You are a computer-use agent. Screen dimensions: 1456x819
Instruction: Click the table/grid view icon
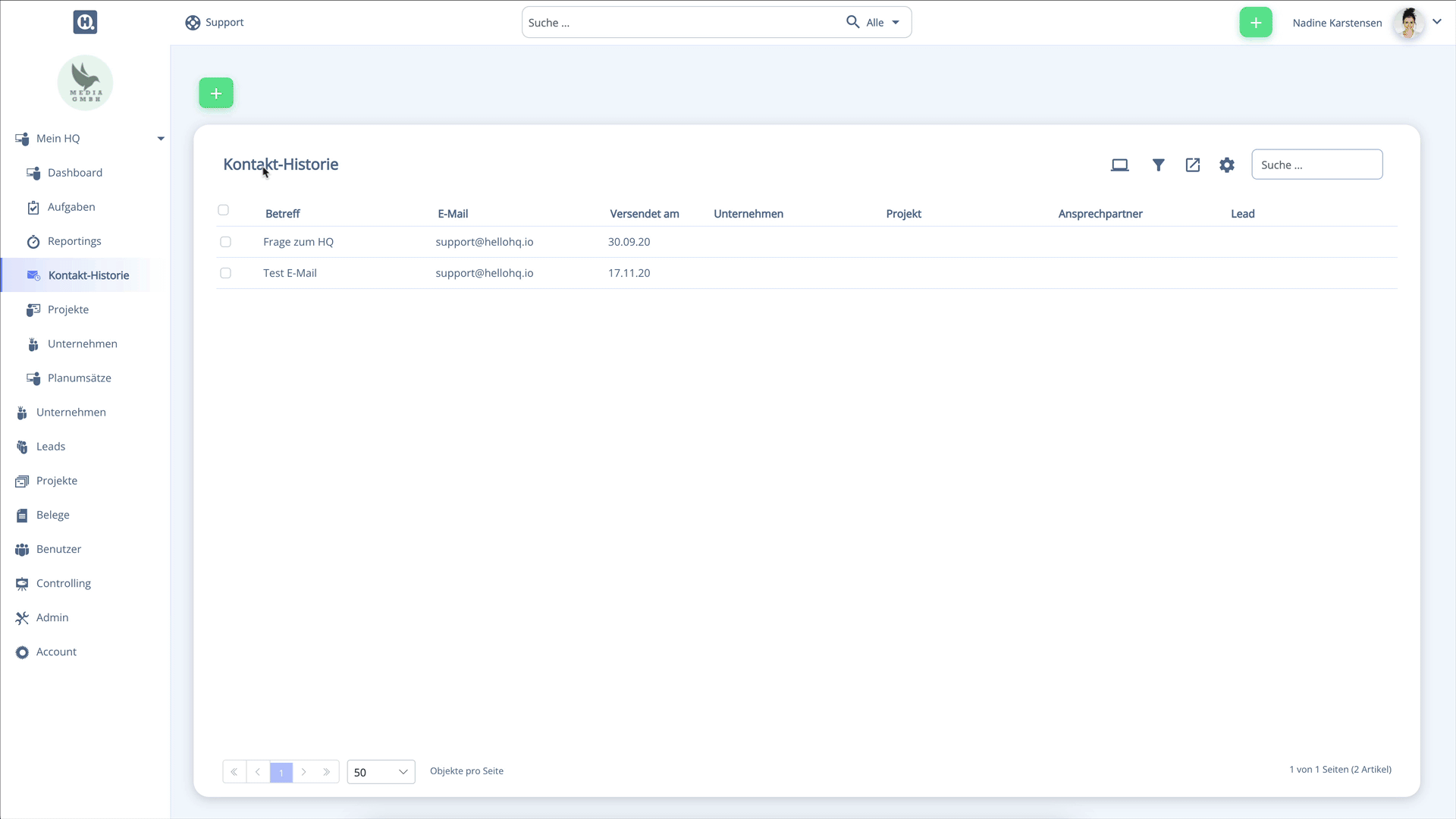(x=1120, y=165)
